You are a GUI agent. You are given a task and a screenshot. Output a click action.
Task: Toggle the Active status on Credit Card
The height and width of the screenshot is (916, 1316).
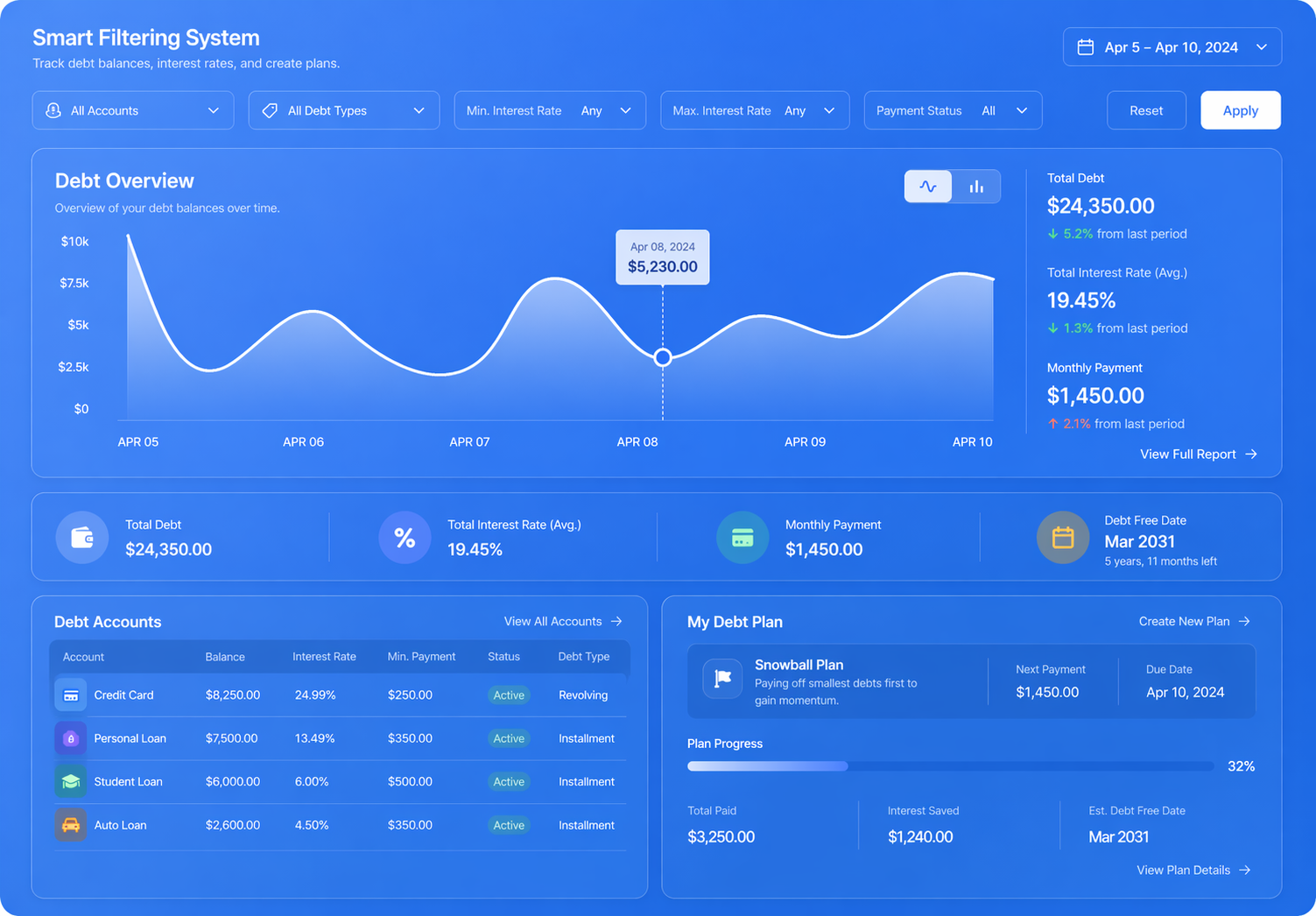pyautogui.click(x=509, y=695)
